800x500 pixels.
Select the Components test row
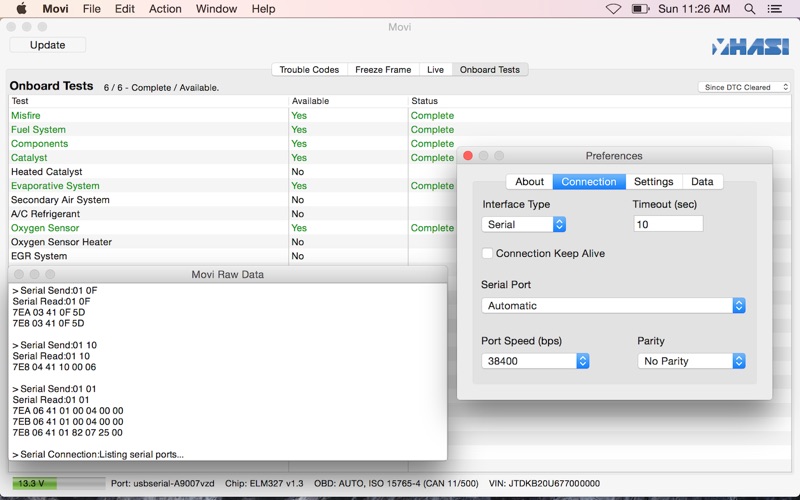click(x=399, y=143)
